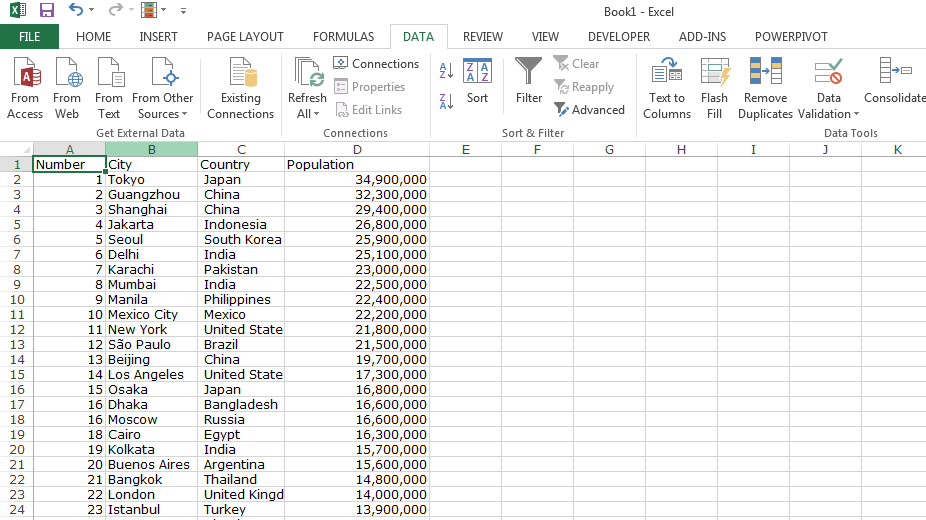Run Flash Fill
The image size is (926, 520).
tap(715, 89)
